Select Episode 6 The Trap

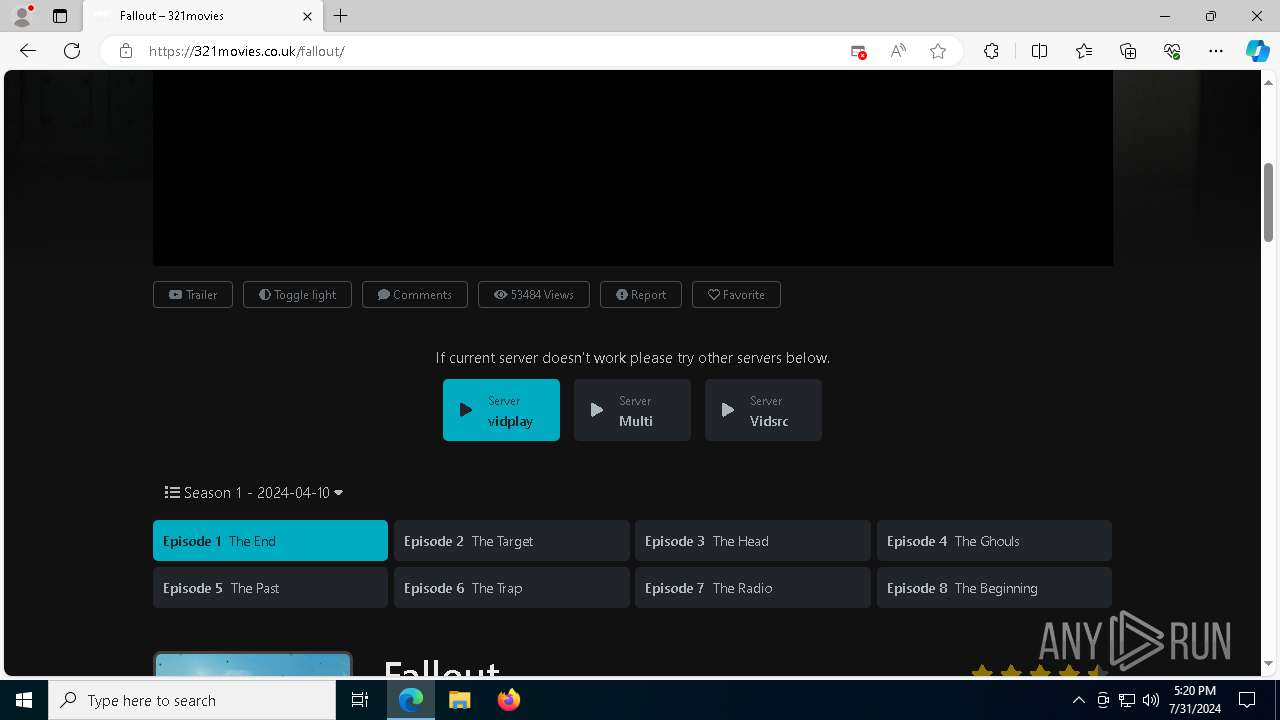coord(512,588)
